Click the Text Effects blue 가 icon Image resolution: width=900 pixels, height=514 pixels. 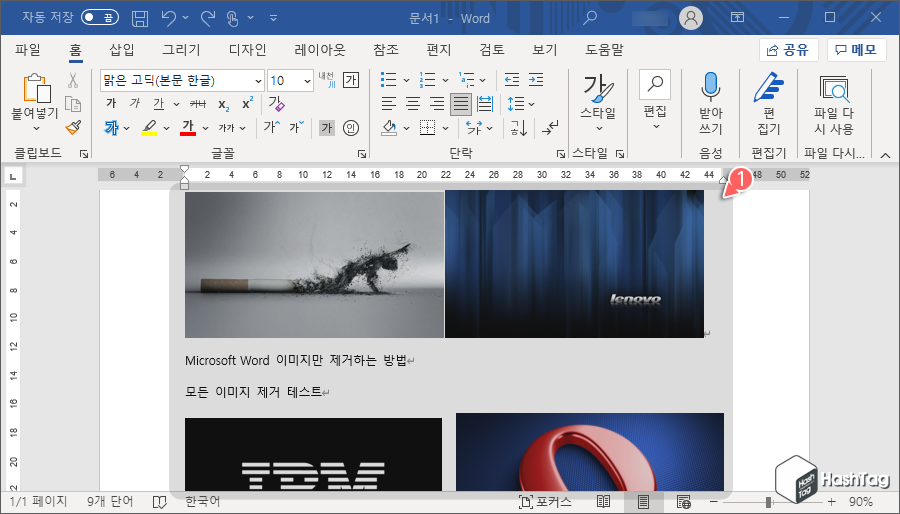tap(111, 127)
